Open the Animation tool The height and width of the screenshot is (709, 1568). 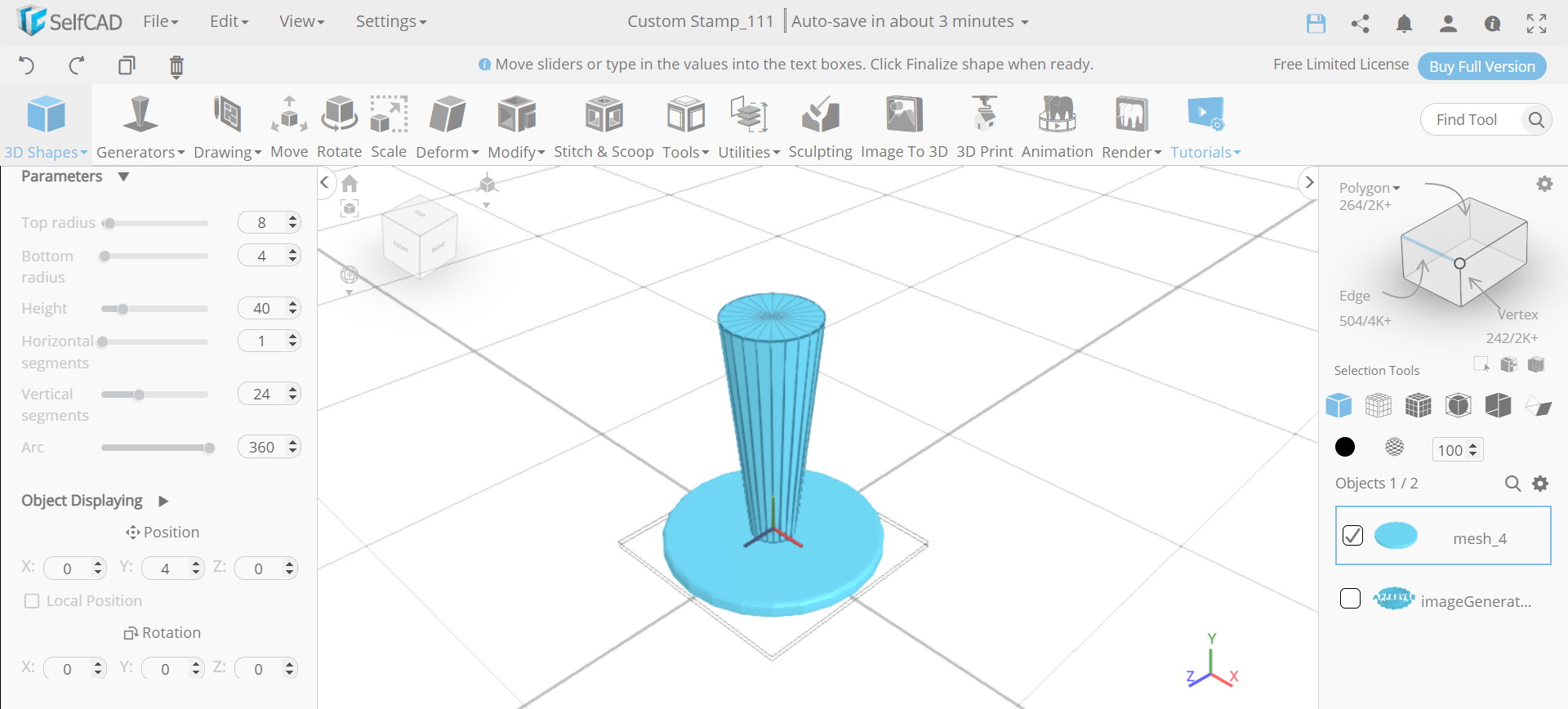click(x=1057, y=127)
